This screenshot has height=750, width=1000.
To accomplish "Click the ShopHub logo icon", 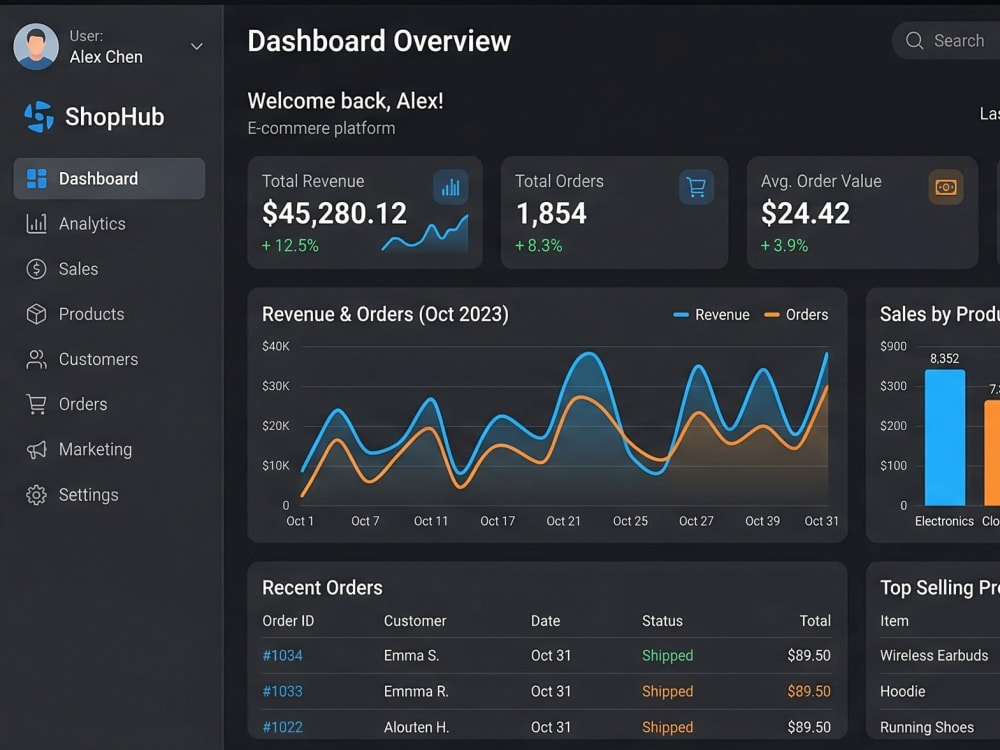I will click(x=39, y=117).
